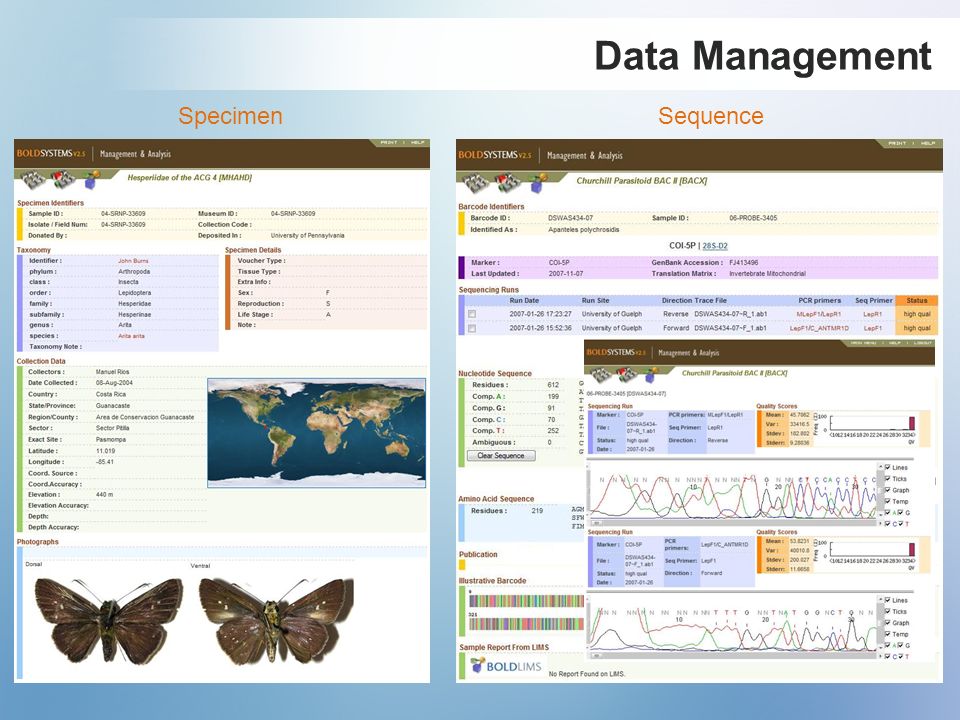This screenshot has height=720, width=960.
Task: Open the Dorsal butterfly photograph
Action: point(108,620)
